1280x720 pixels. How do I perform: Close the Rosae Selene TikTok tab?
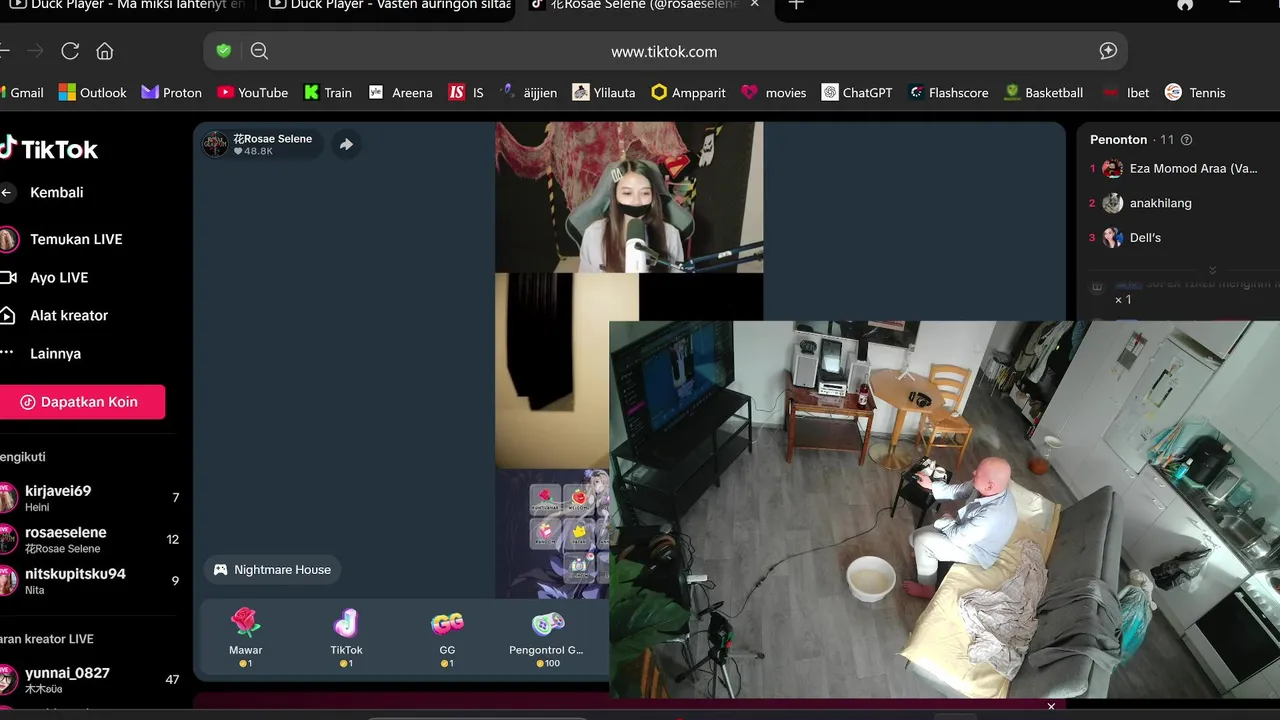point(755,4)
